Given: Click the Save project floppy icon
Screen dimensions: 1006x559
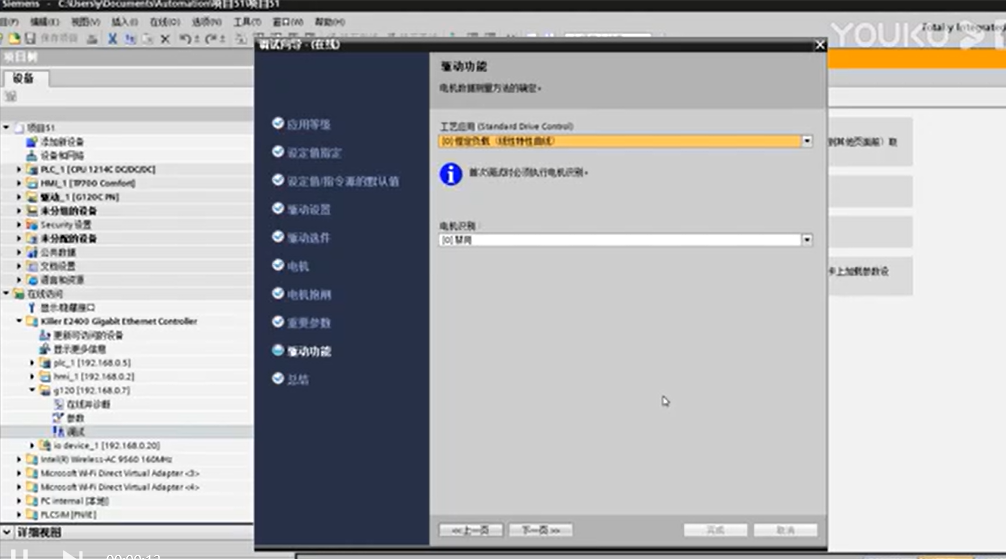Looking at the screenshot, I should click(x=30, y=39).
